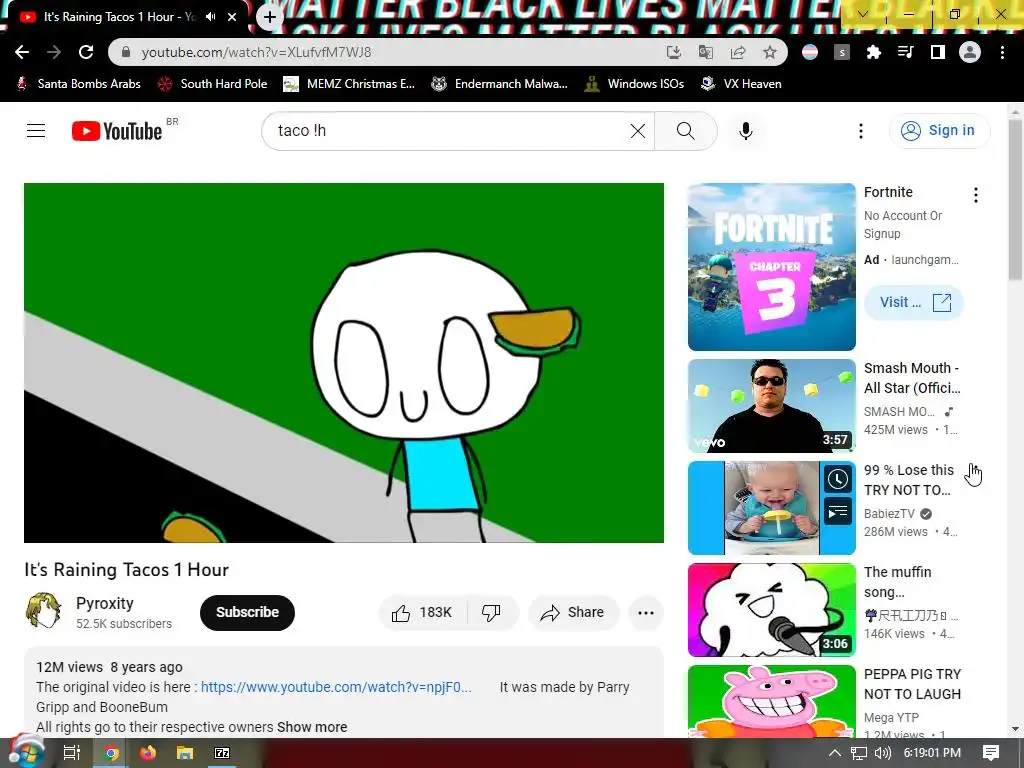The image size is (1024, 768).
Task: Open the Chrome profile avatar
Action: (970, 52)
